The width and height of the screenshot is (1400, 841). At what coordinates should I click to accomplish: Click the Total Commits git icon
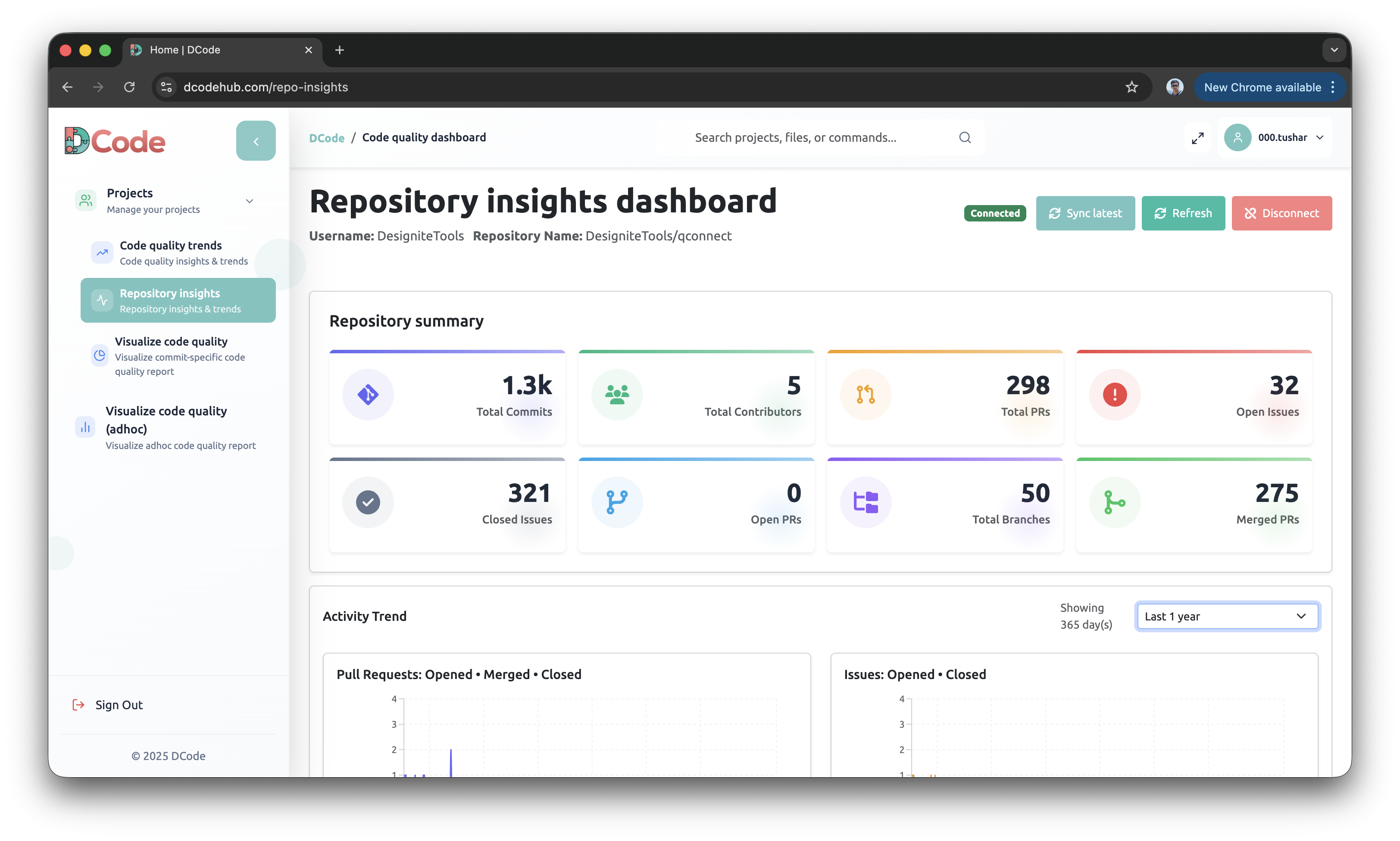(368, 395)
